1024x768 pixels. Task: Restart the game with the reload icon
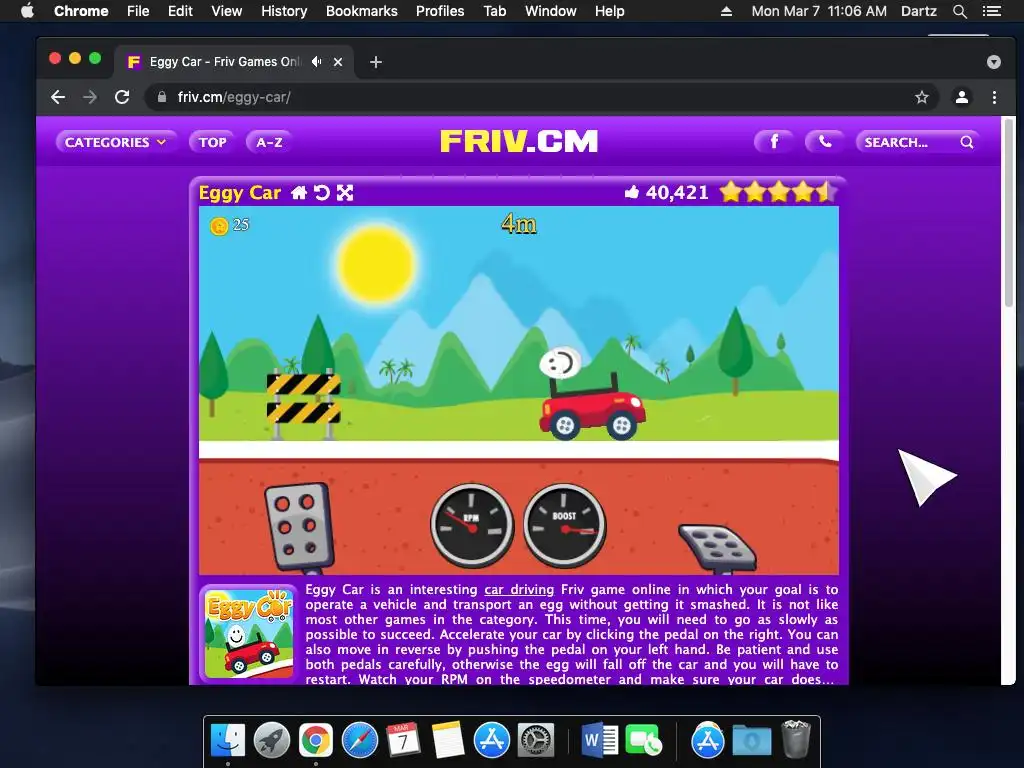tap(322, 193)
